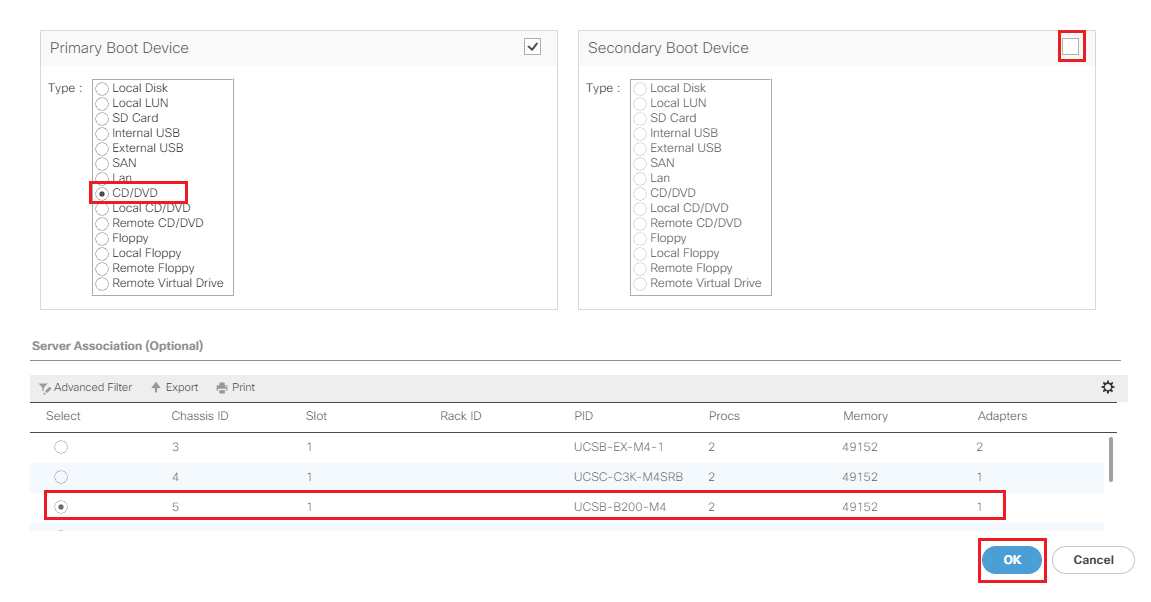Image resolution: width=1151 pixels, height=602 pixels.
Task: Select Remote Floppy under Secondary Boot Device
Action: coord(640,269)
